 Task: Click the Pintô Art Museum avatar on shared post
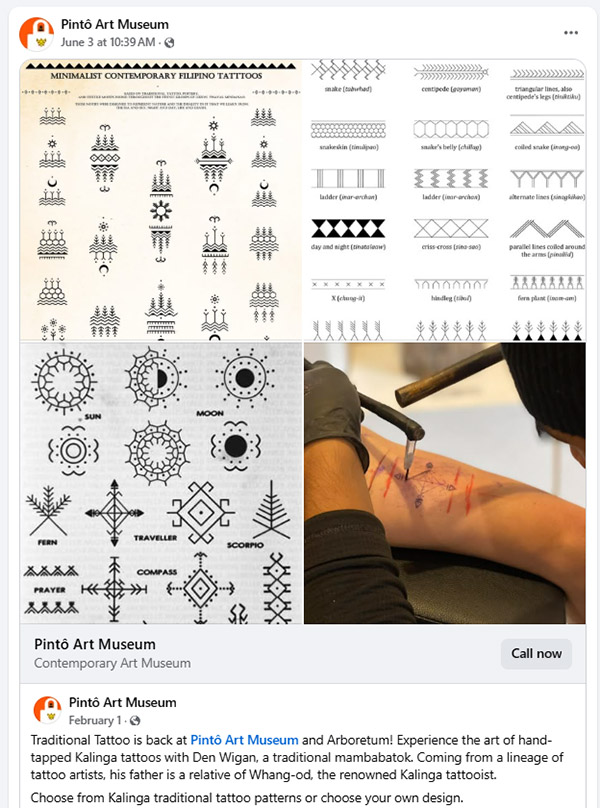pos(47,710)
